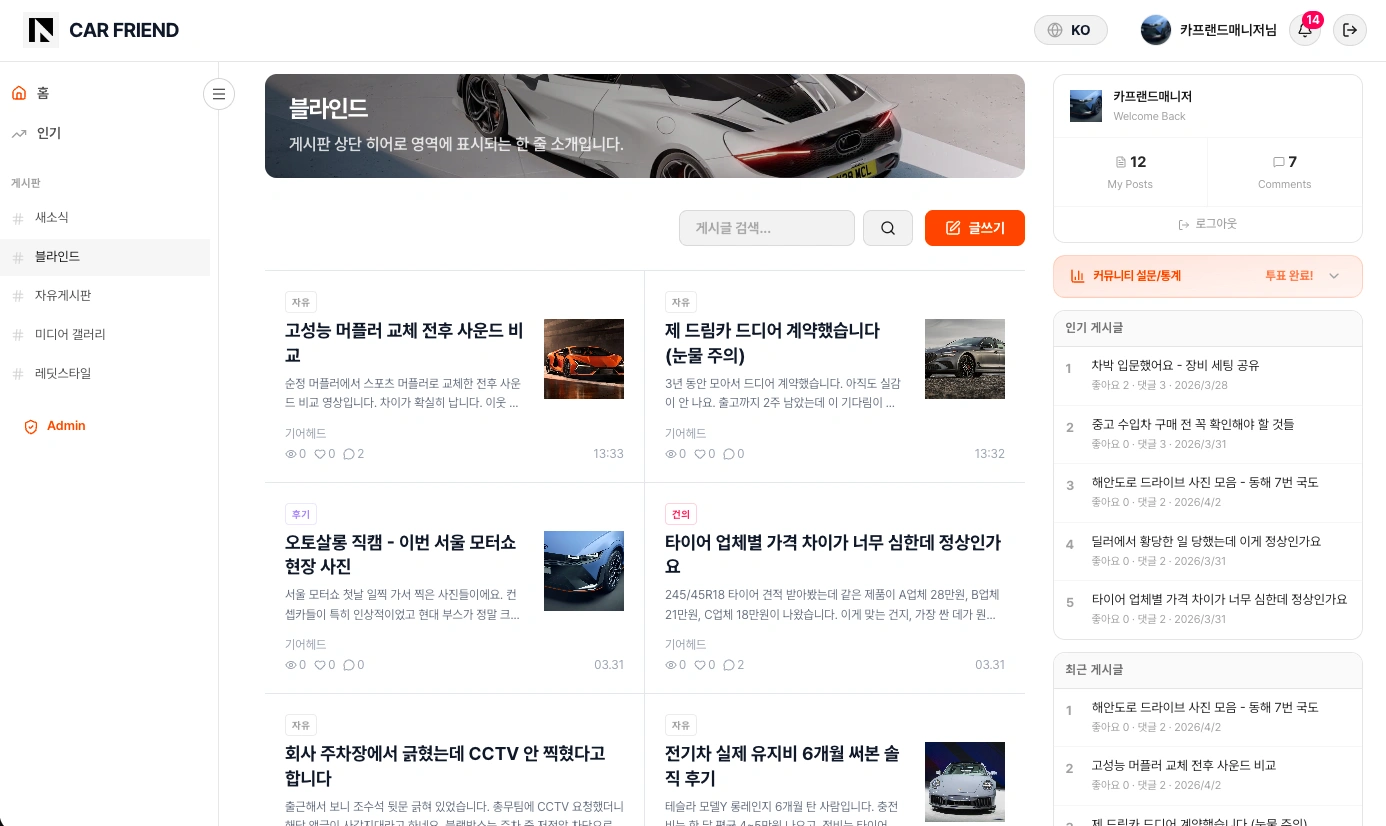Open recent post 해안도로 드라이브 사진 모음
Viewport: 1386px width, 826px height.
[x=1205, y=707]
